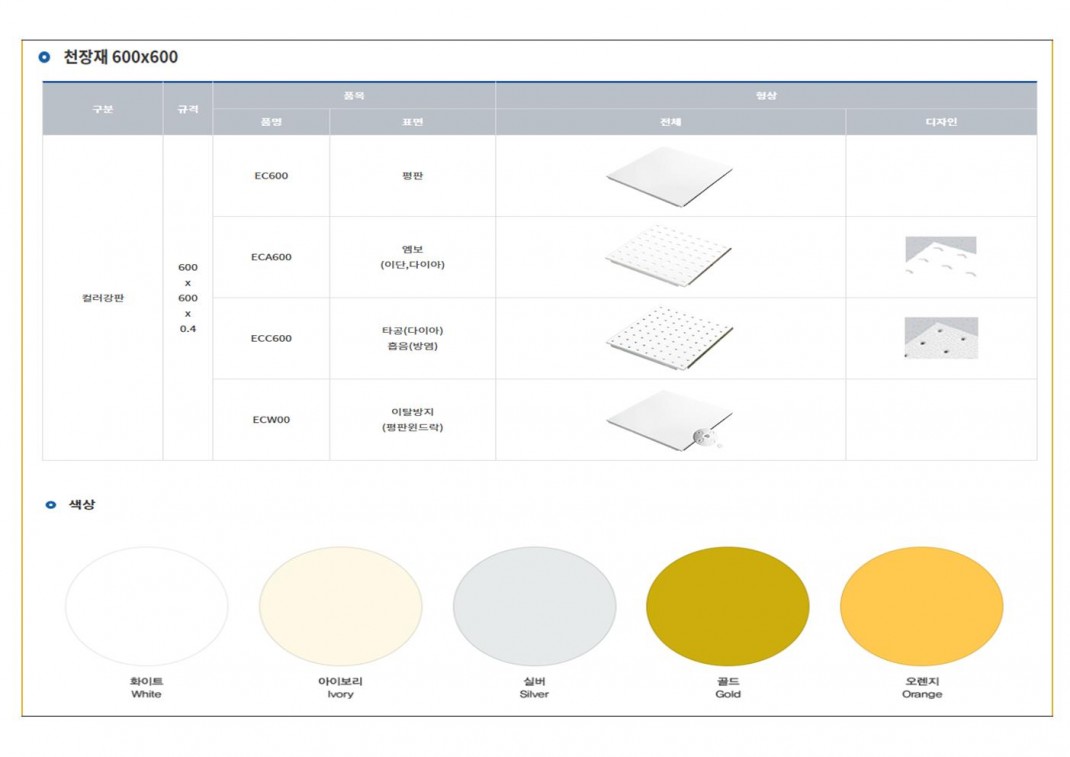The height and width of the screenshot is (757, 1070).
Task: Click the 규격 column header
Action: click(188, 108)
